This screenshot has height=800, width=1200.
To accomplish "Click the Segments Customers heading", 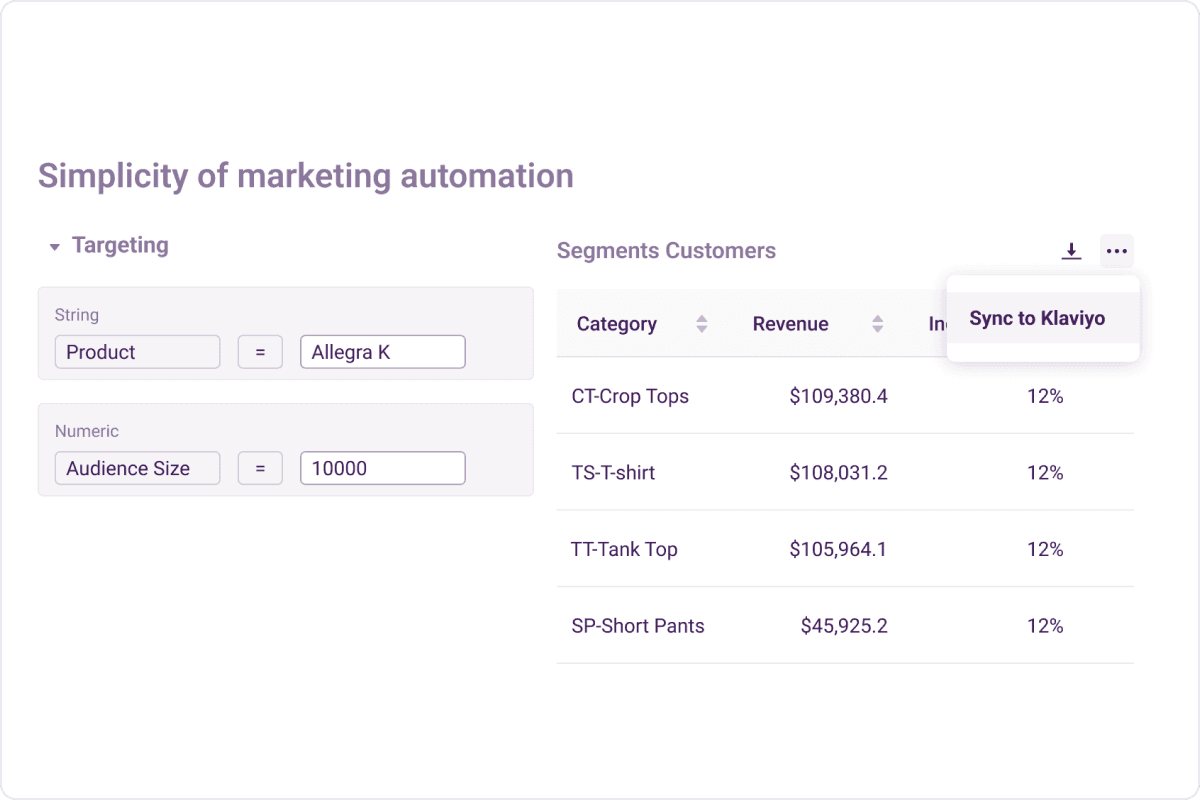I will pos(666,251).
